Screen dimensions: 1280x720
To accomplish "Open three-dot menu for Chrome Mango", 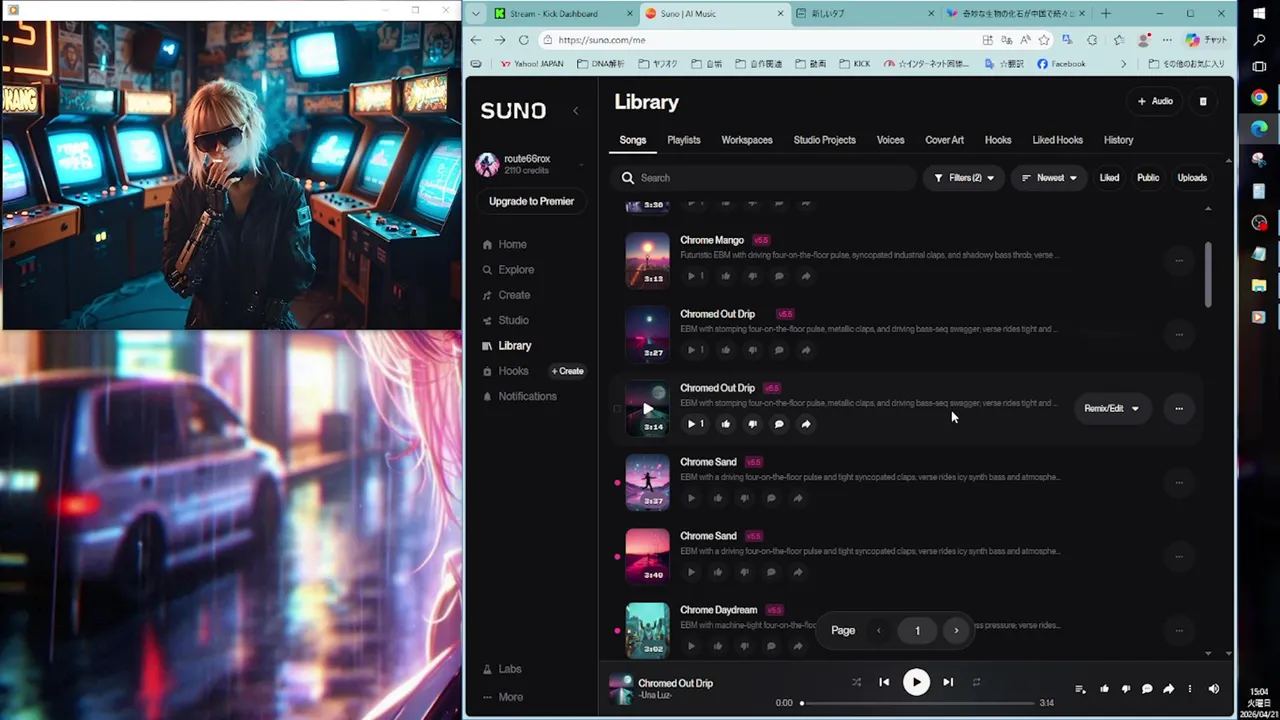I will [x=1179, y=260].
